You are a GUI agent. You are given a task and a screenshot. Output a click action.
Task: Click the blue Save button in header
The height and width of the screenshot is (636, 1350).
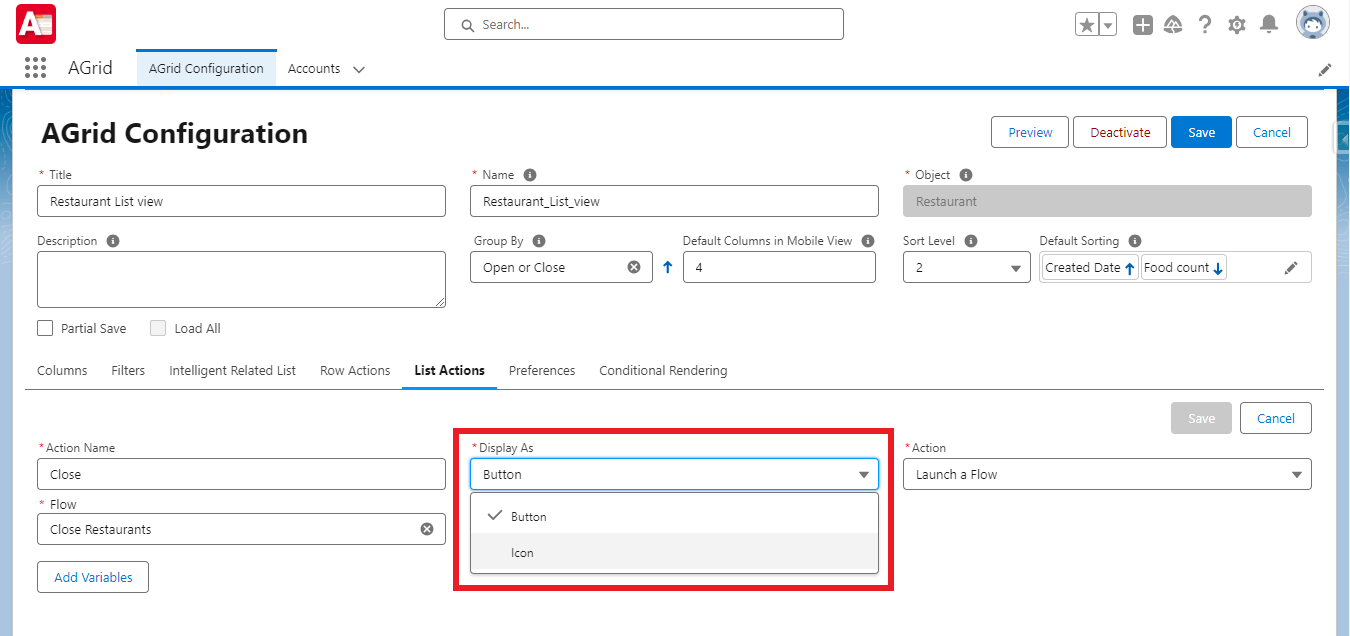[1202, 132]
